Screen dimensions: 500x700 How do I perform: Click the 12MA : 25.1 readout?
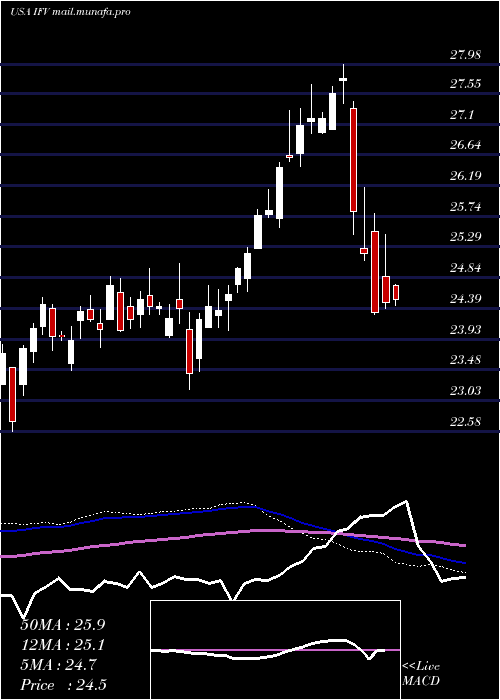(x=63, y=645)
